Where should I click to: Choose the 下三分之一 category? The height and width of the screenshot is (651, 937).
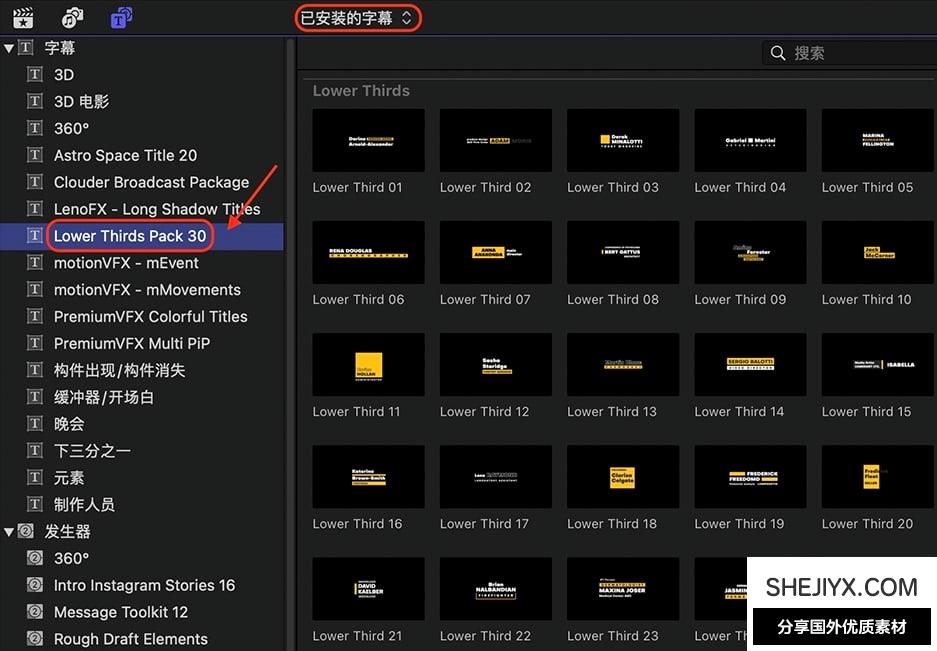92,451
